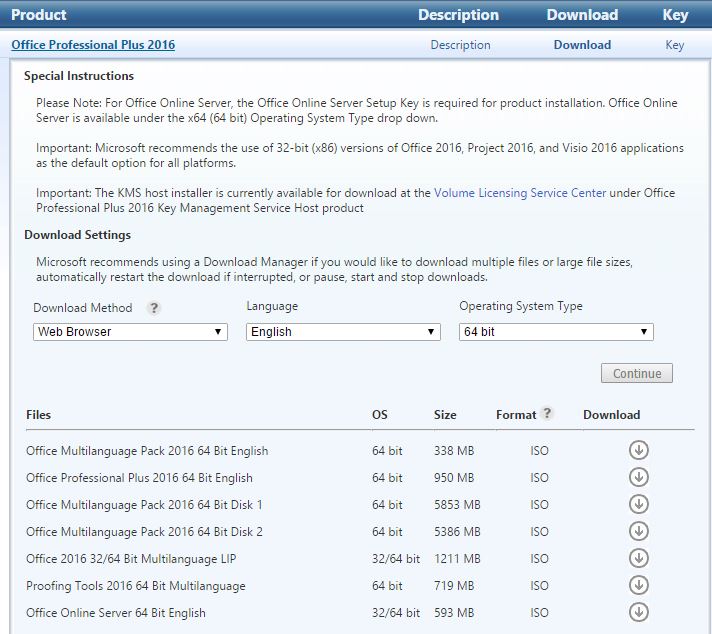The image size is (712, 634).
Task: Click the Format column header
Action: click(516, 415)
